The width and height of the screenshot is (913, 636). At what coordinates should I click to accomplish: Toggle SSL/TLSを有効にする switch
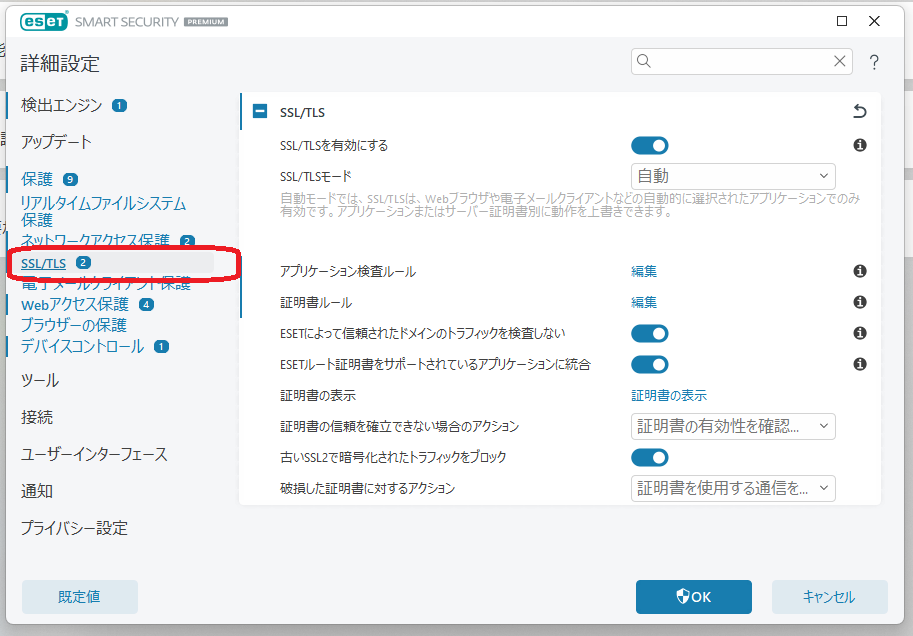tap(649, 146)
